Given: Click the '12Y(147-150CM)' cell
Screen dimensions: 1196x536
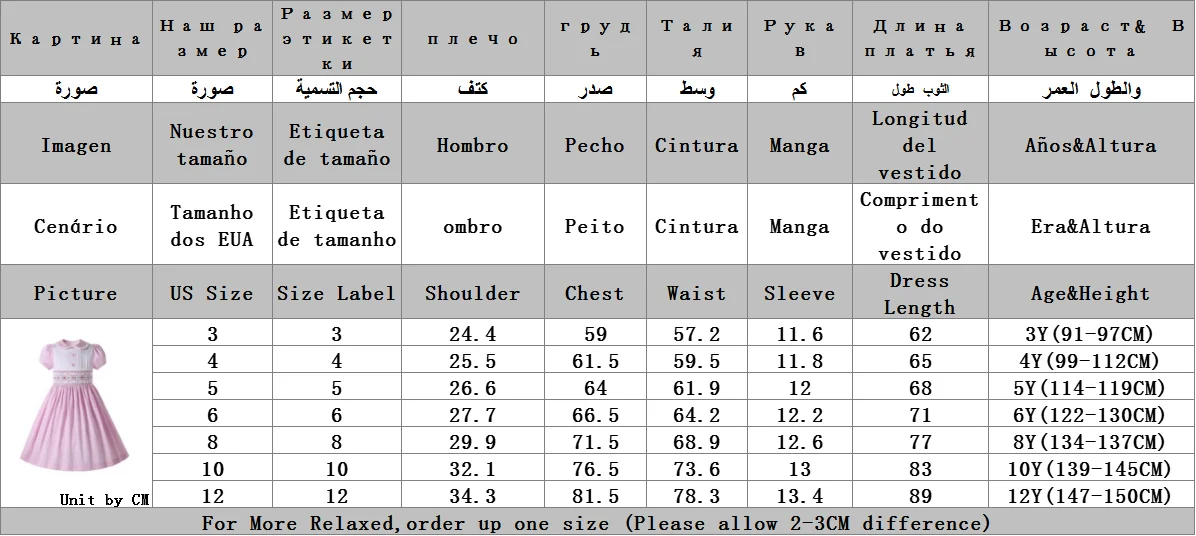Looking at the screenshot, I should pyautogui.click(x=1091, y=496).
